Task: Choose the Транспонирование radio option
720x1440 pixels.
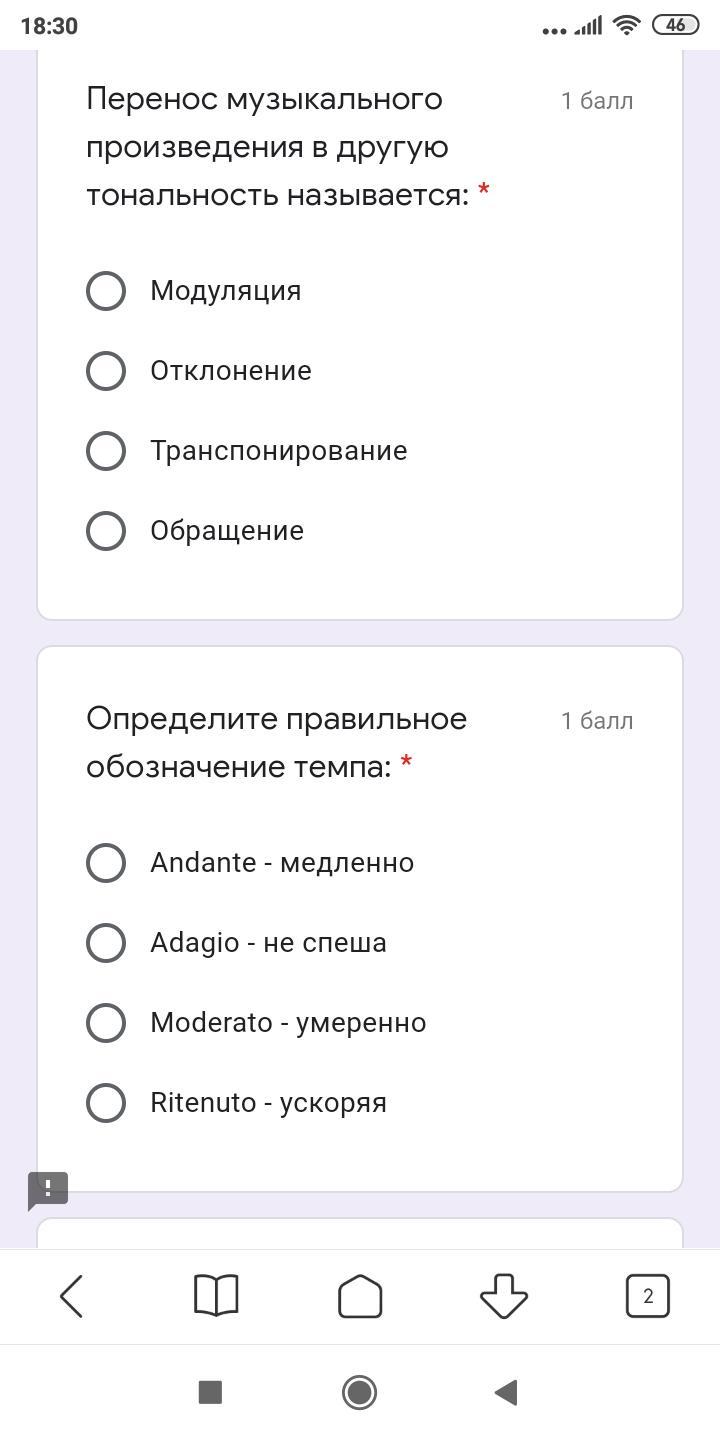Action: [x=106, y=451]
